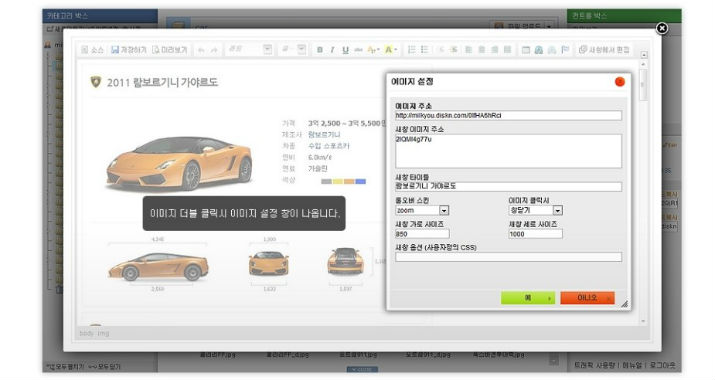Click the Lamborghini shield logo beside the title

[x=96, y=82]
